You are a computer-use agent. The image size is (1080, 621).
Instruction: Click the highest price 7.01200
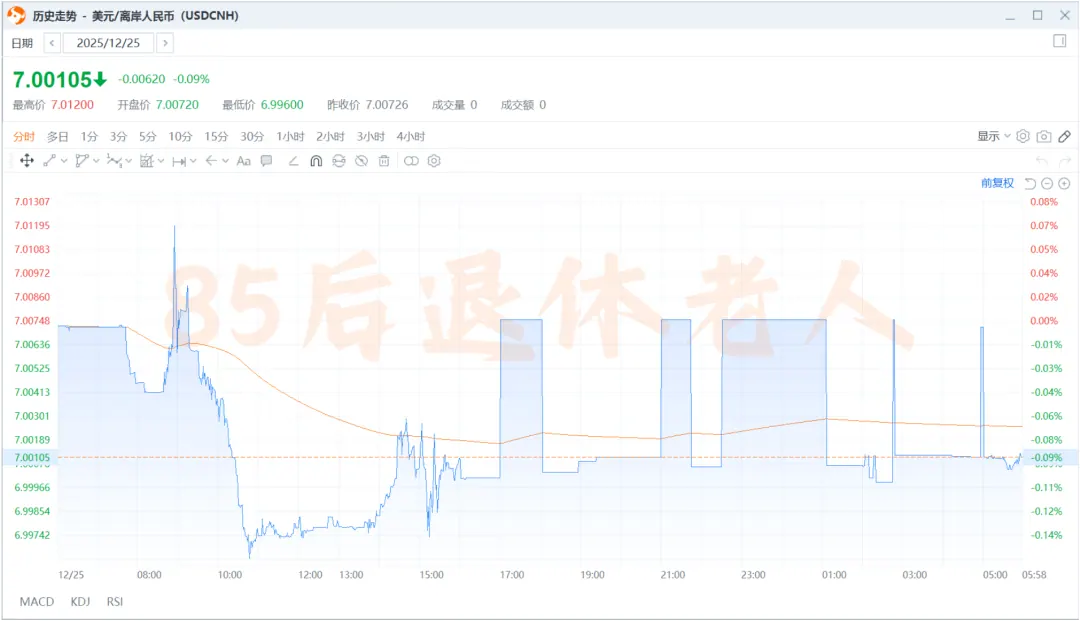click(72, 105)
